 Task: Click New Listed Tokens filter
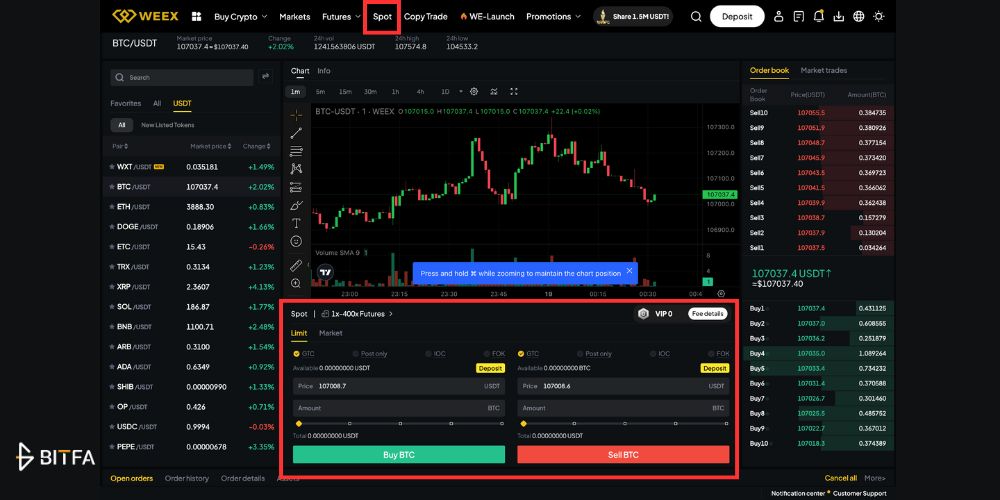pyautogui.click(x=168, y=125)
